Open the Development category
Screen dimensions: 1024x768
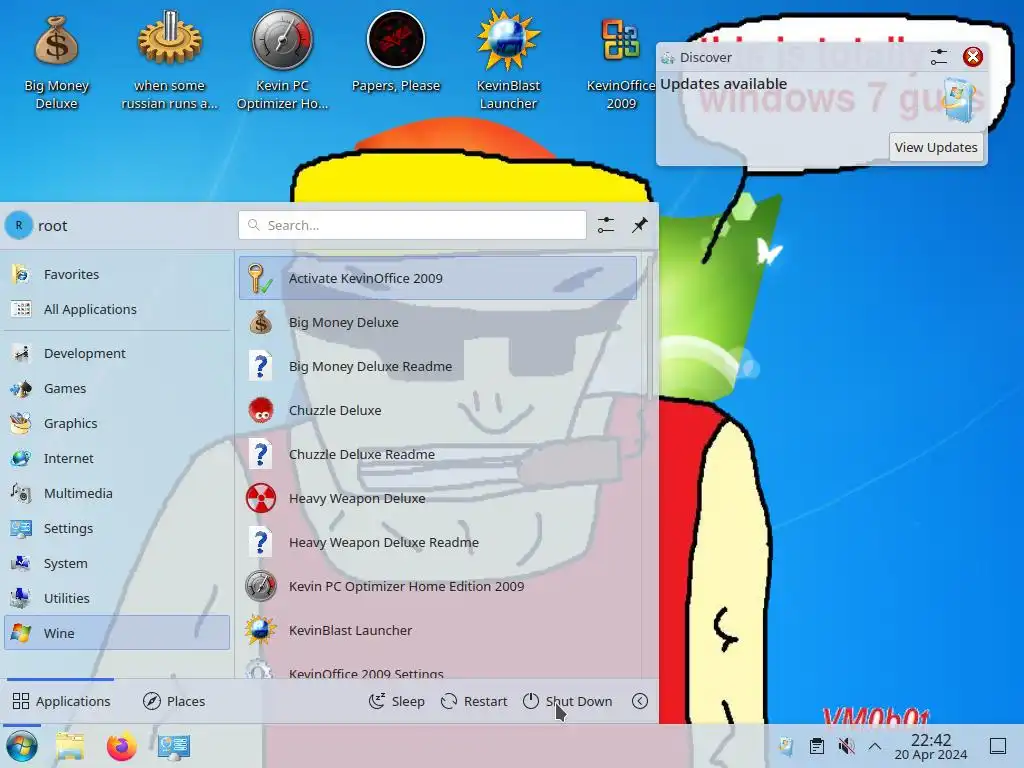point(117,353)
